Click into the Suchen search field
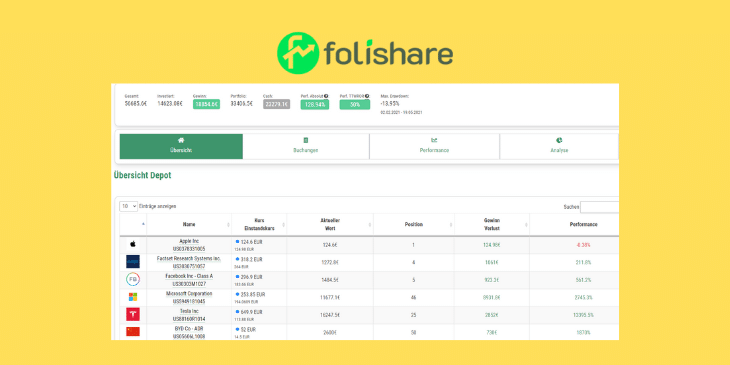The image size is (730, 365). (x=600, y=207)
